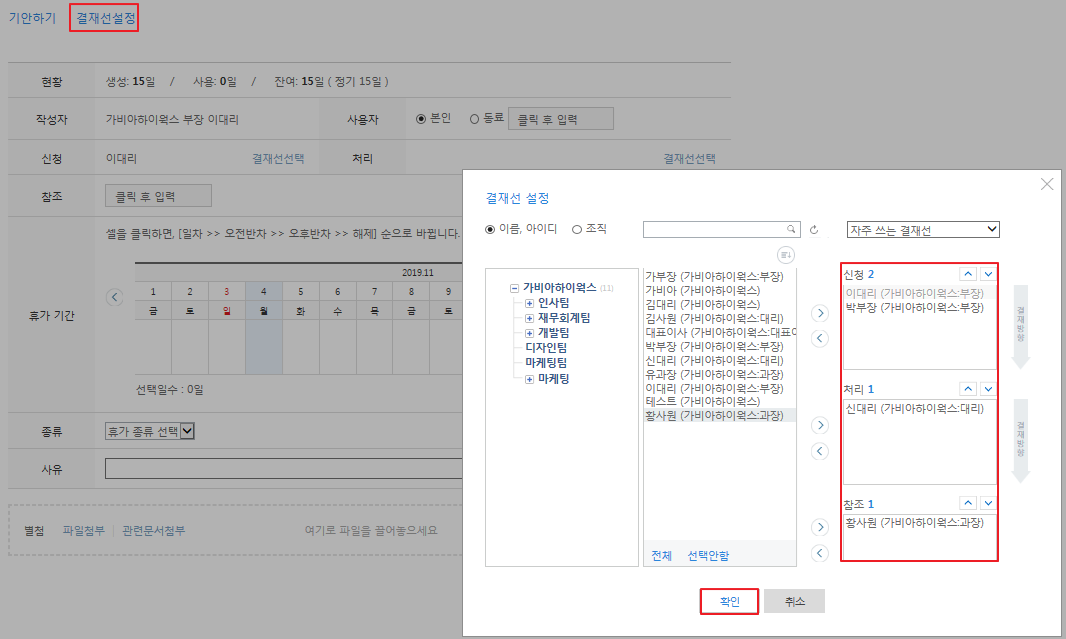1066x639 pixels.
Task: Open the 결재선설정 tab
Action: click(x=104, y=18)
